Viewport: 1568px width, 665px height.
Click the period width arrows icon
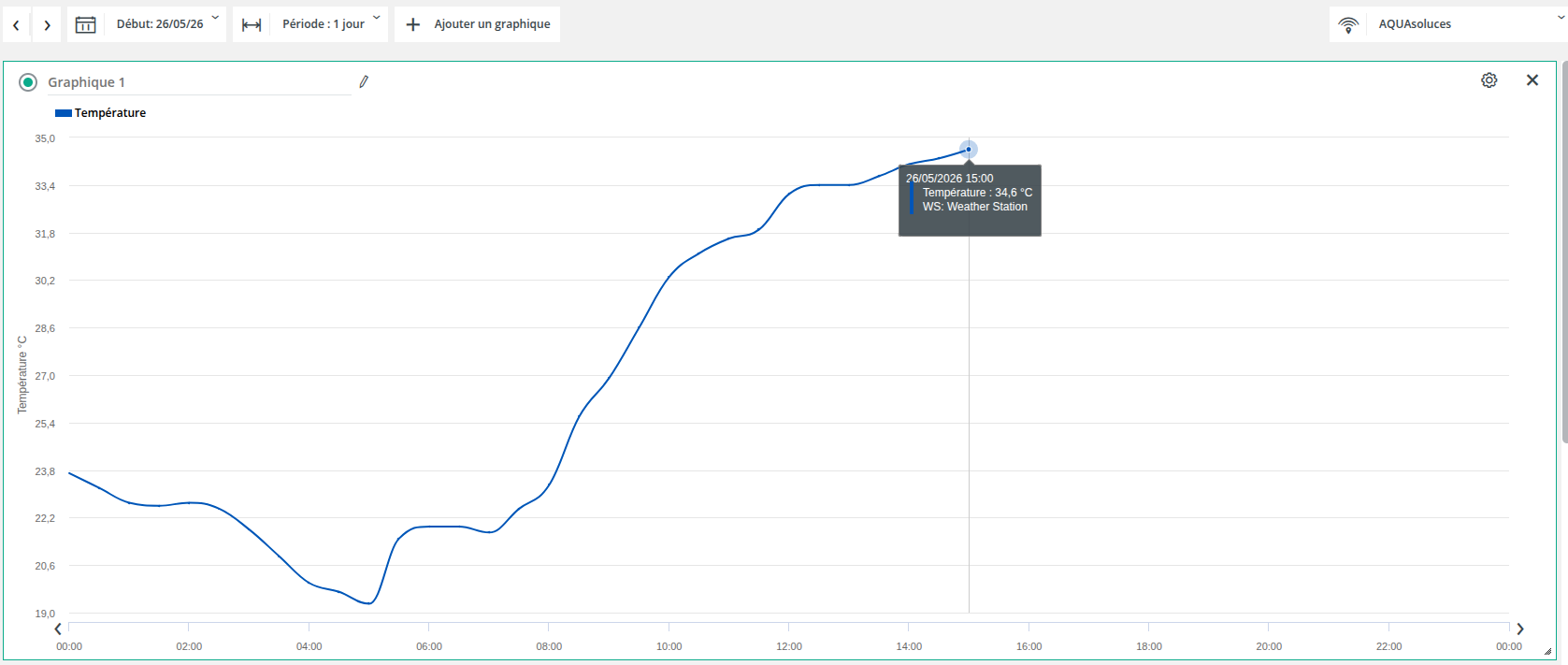252,24
